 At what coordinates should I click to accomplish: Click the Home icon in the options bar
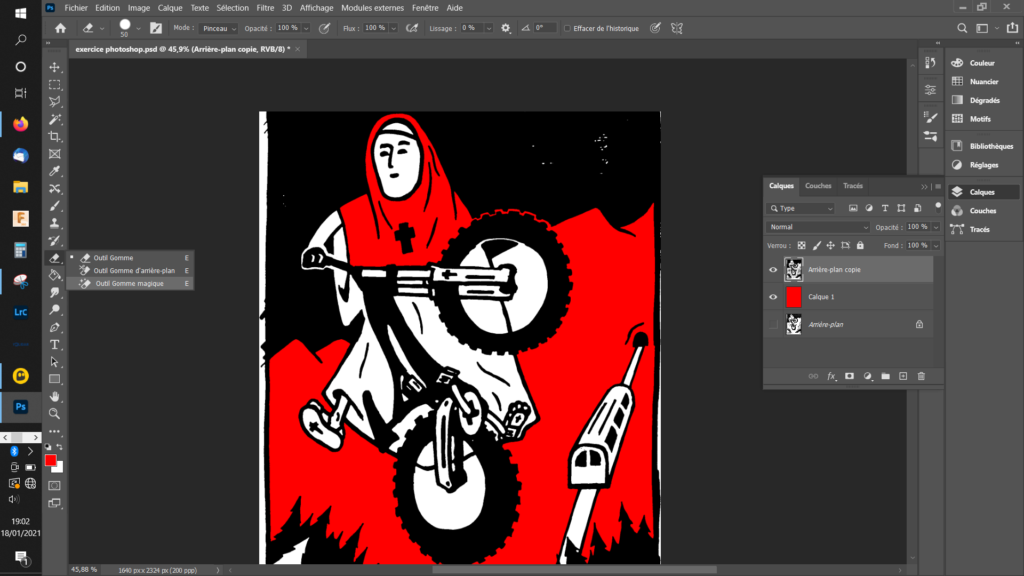(61, 28)
